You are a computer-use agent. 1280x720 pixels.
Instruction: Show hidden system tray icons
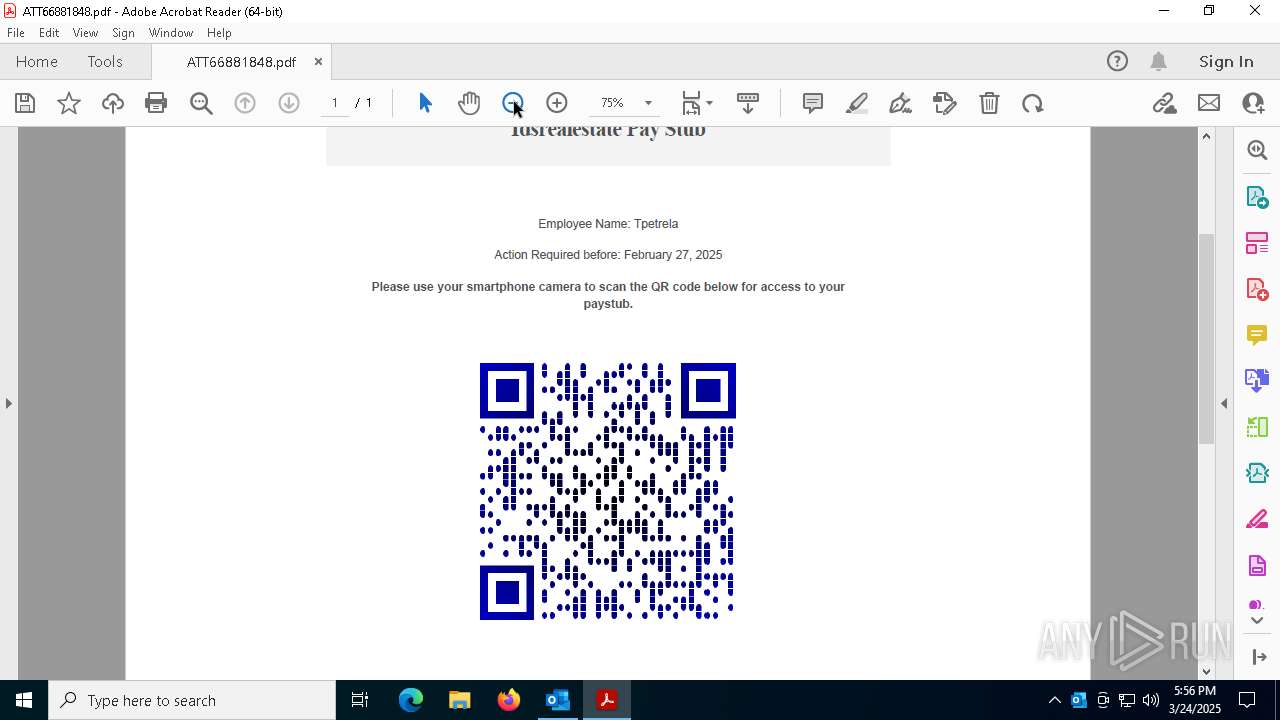click(1055, 700)
